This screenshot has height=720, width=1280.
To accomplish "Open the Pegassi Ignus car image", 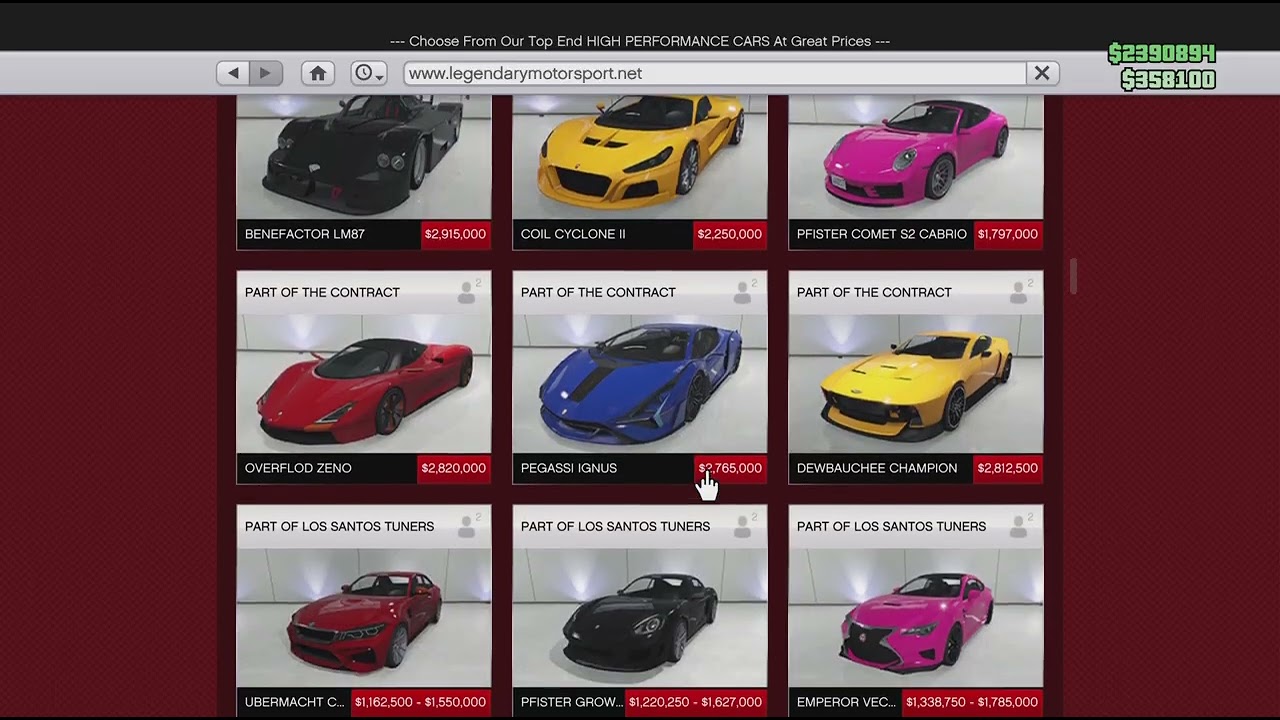I will (640, 384).
